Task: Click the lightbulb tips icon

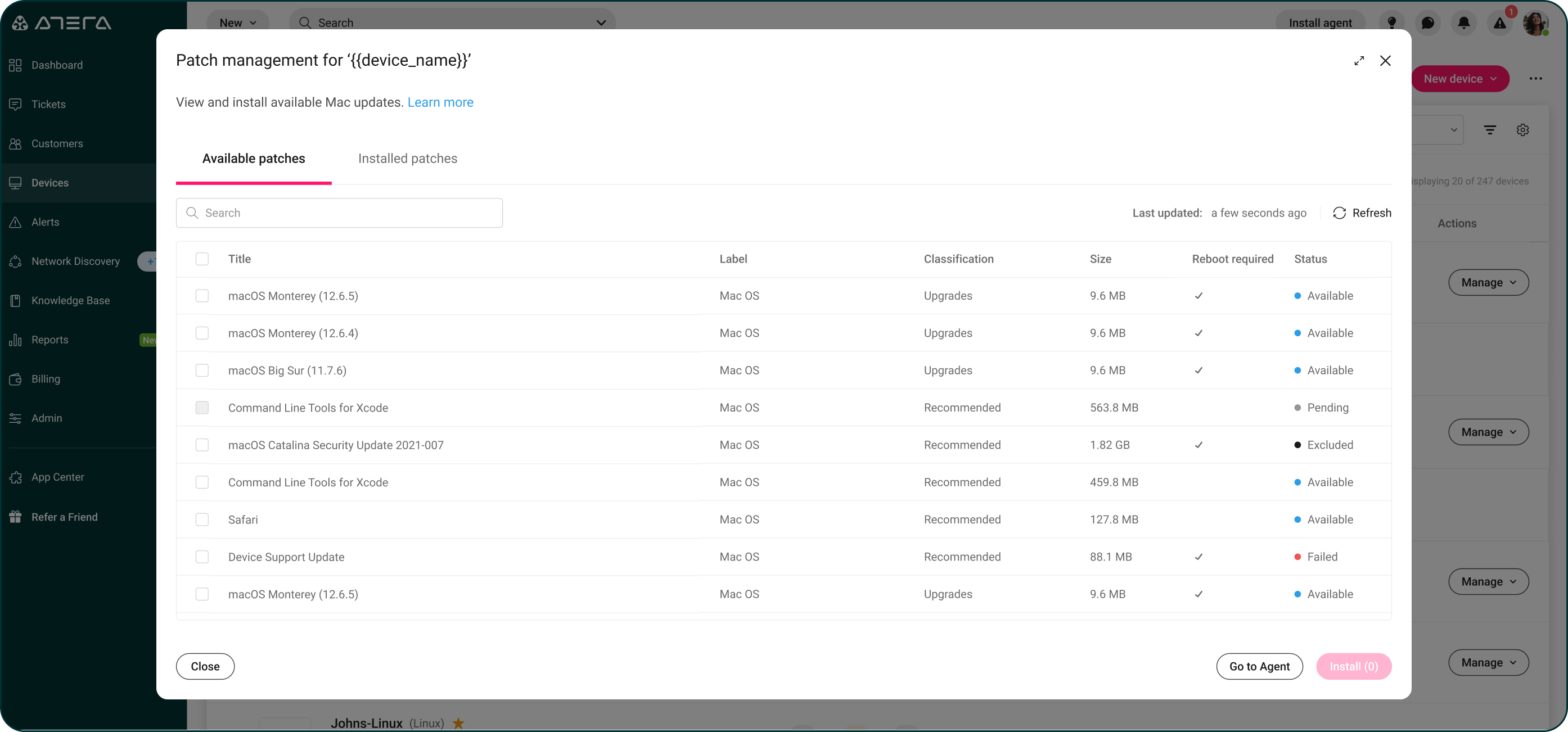Action: coord(1391,23)
